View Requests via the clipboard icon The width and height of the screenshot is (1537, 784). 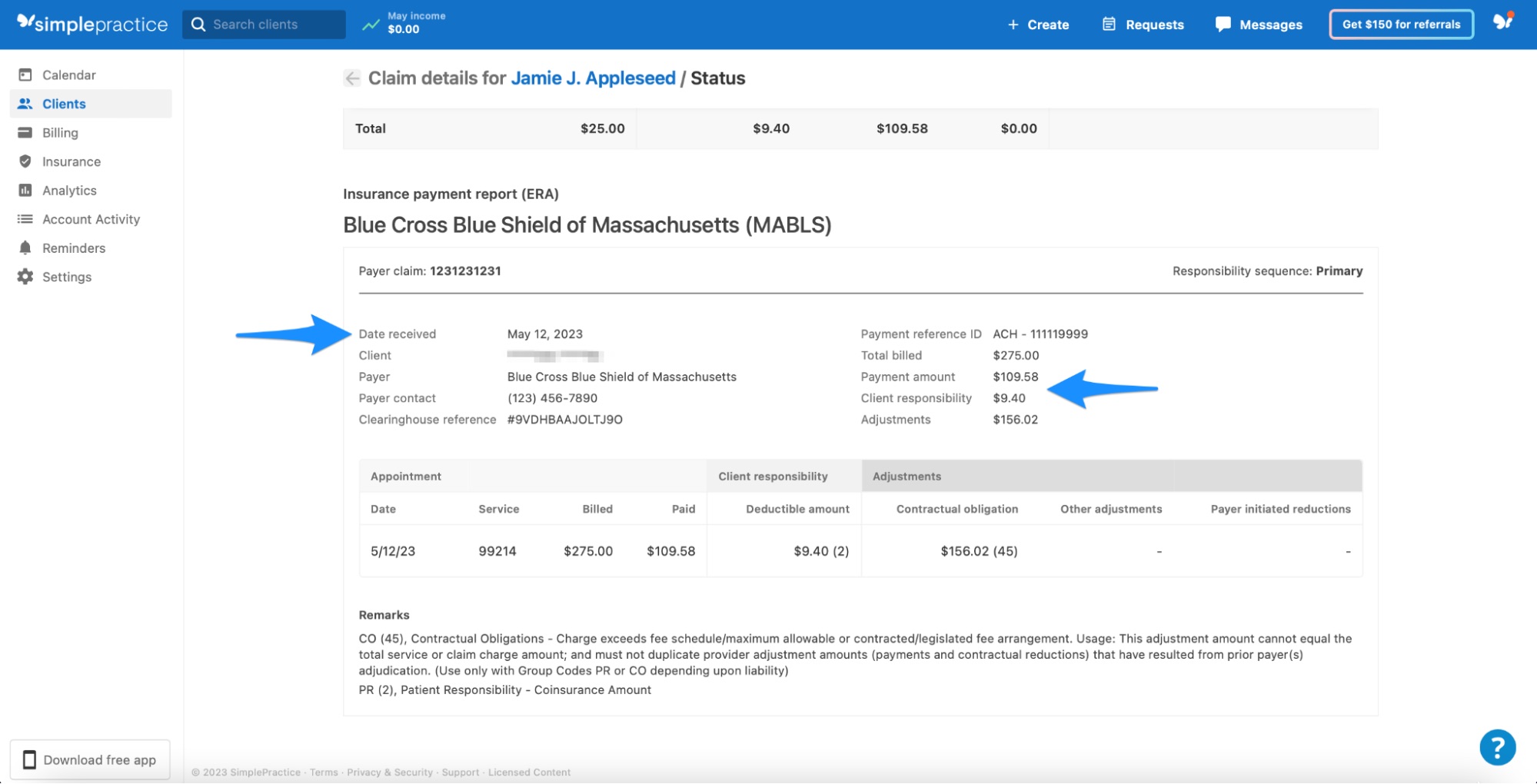pyautogui.click(x=1108, y=24)
